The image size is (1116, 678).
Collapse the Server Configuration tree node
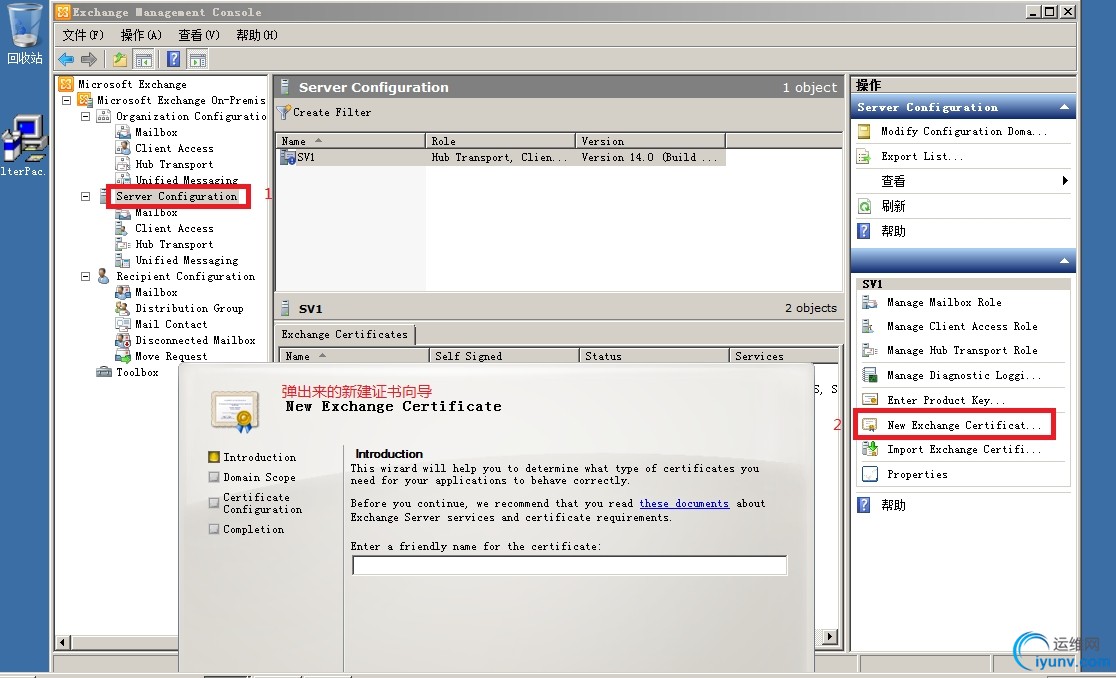click(85, 196)
